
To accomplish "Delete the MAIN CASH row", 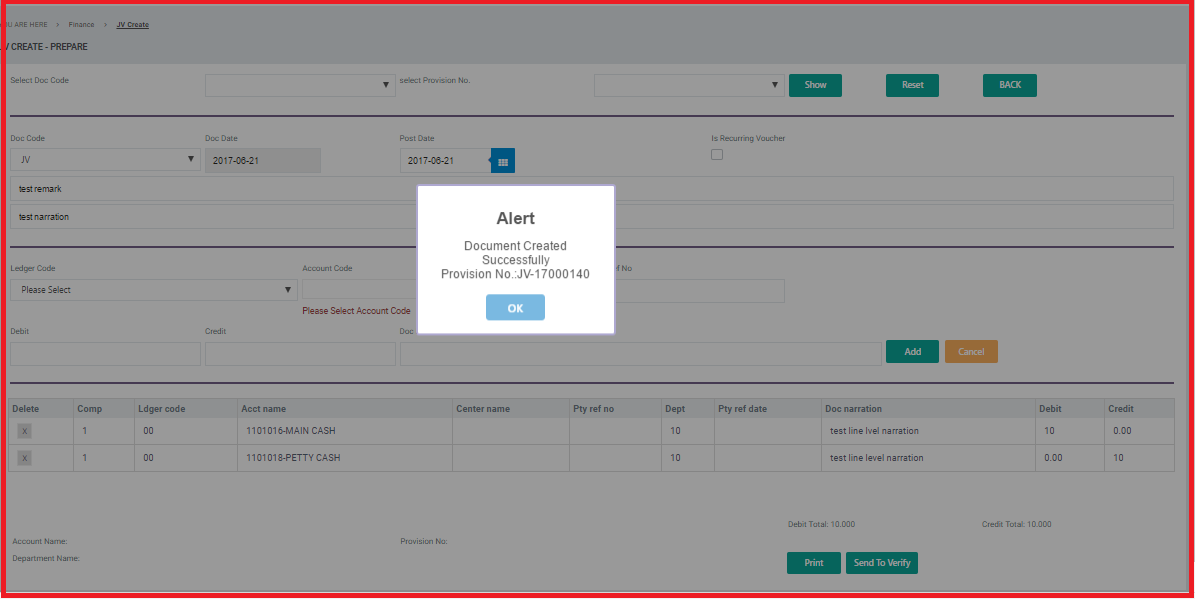I will 25,431.
